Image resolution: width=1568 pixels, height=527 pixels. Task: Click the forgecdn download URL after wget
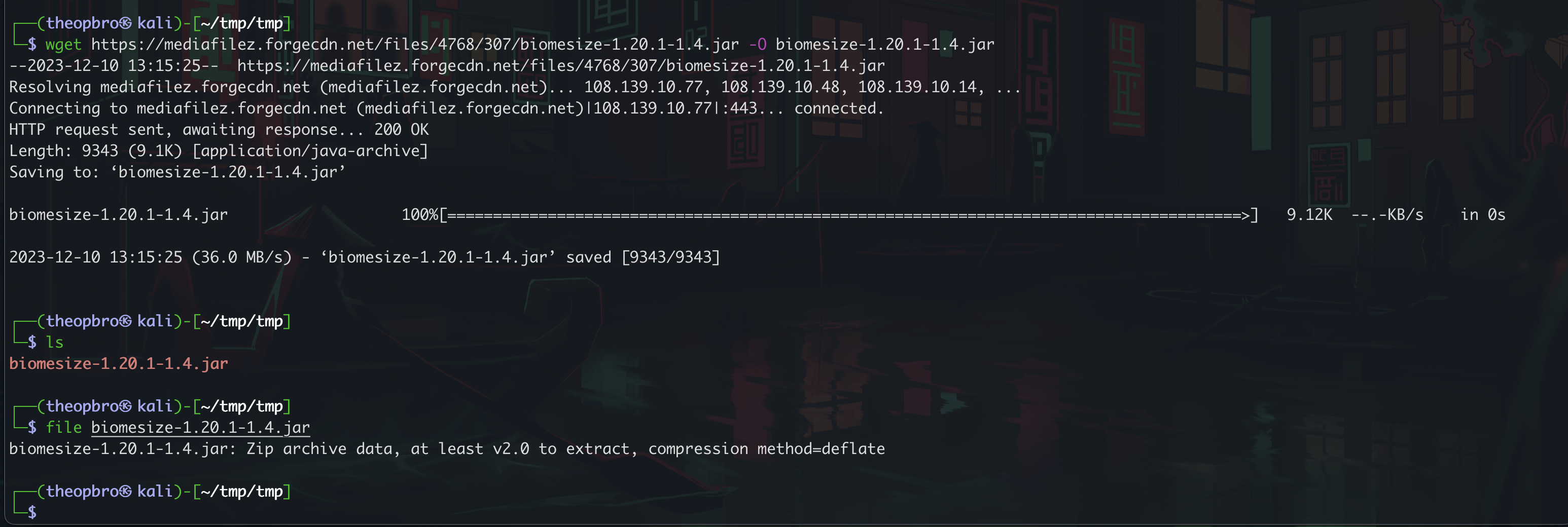click(x=415, y=45)
